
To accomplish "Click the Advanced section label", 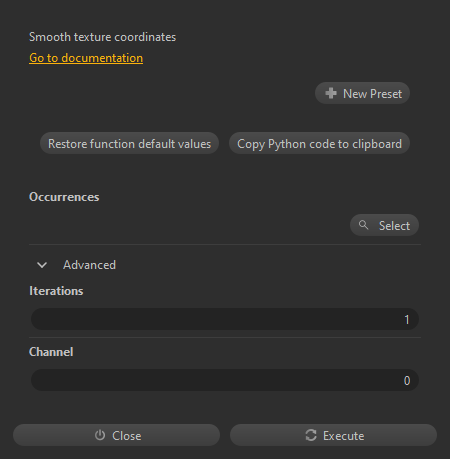I will [x=89, y=265].
